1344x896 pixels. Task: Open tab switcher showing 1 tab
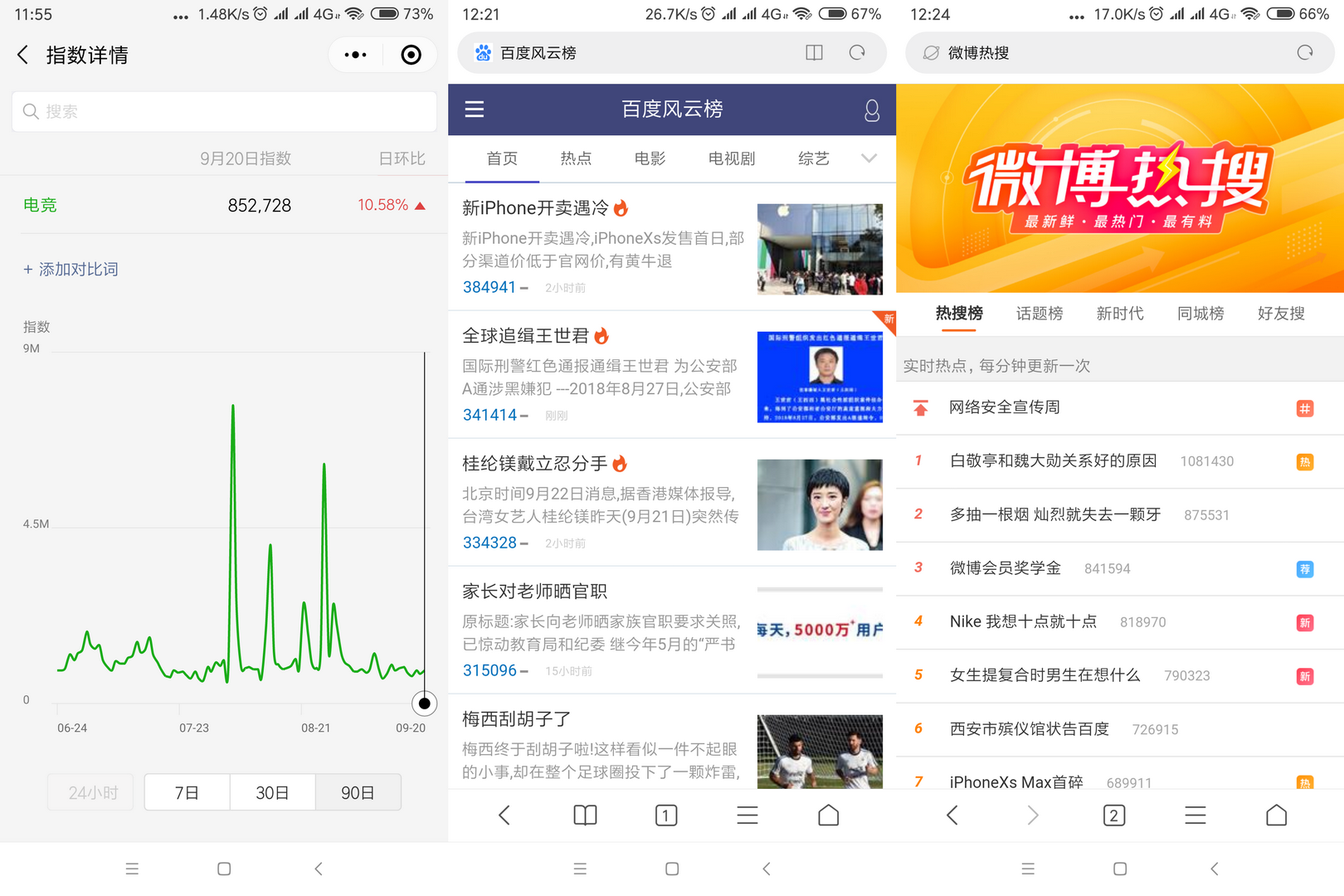pos(666,816)
